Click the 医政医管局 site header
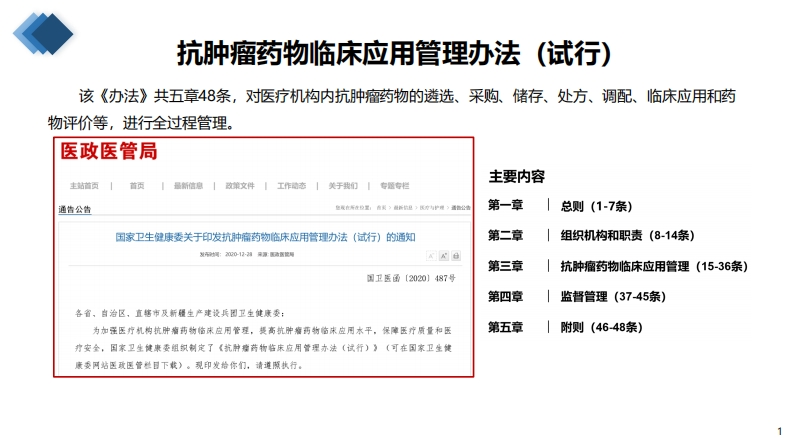 point(109,152)
